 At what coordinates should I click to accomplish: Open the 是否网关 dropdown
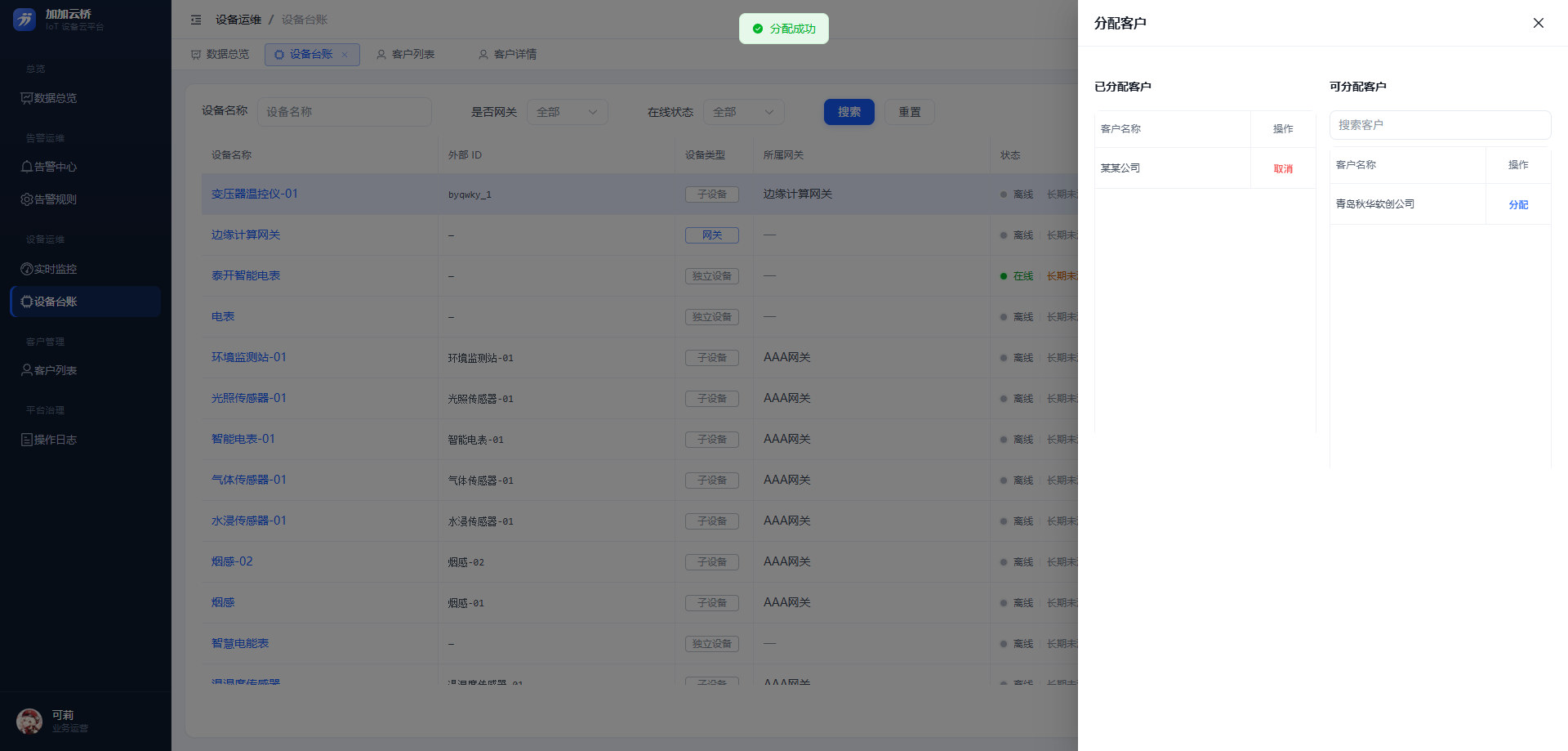pyautogui.click(x=568, y=112)
